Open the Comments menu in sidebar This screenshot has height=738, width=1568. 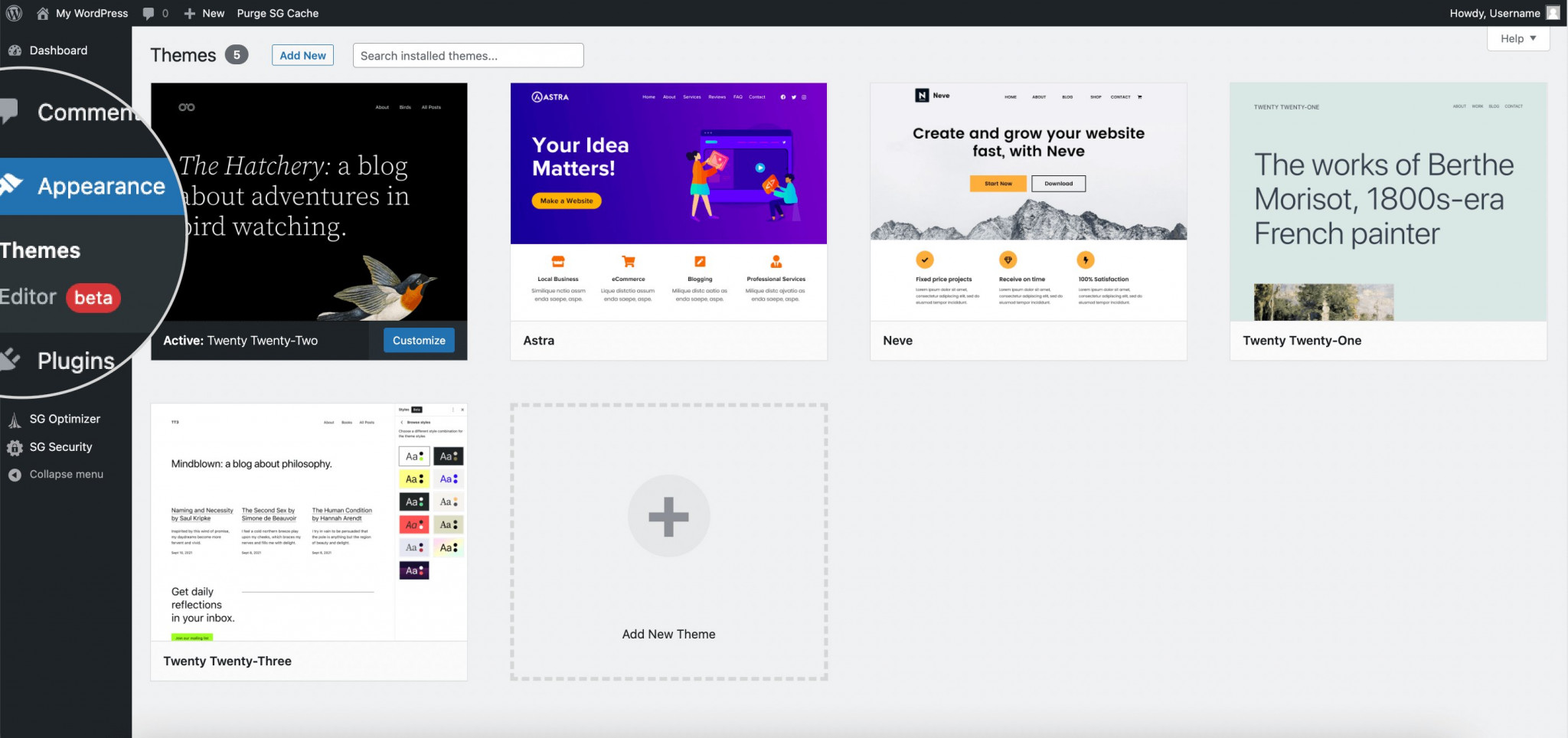[88, 113]
